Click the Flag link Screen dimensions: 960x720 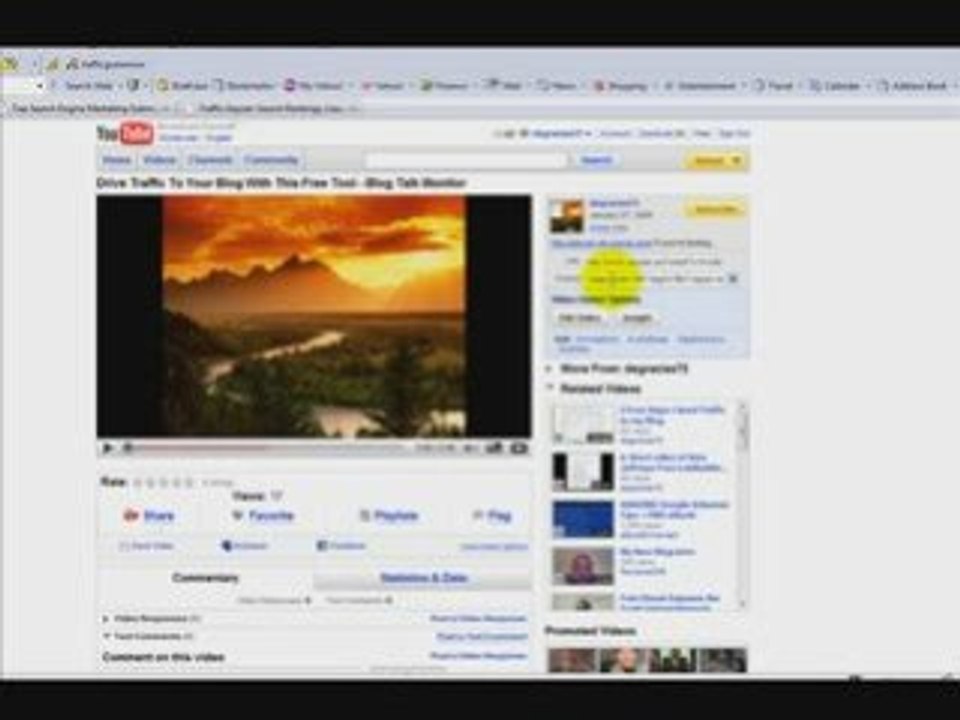pos(499,516)
